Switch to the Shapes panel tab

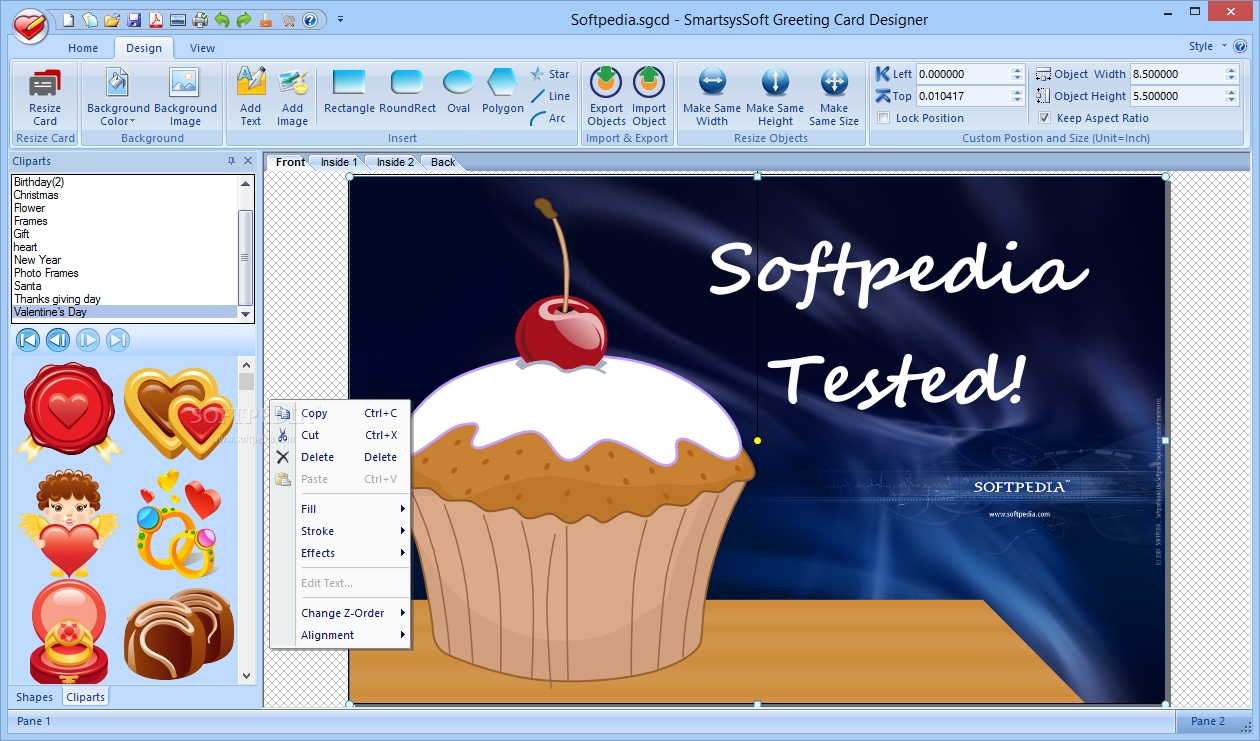click(35, 697)
